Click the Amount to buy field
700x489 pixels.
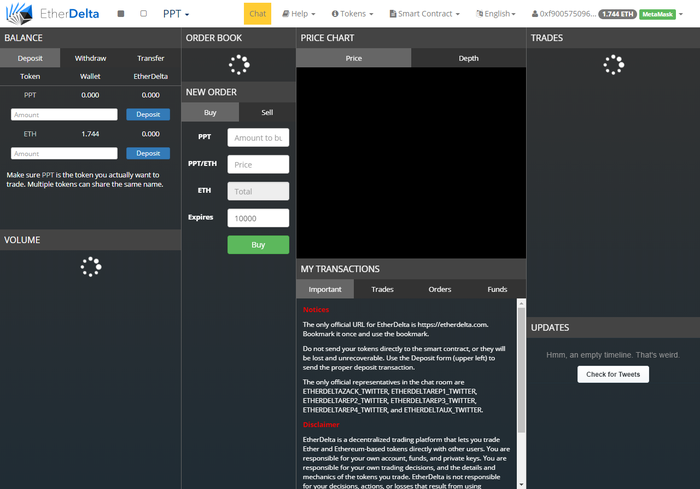tap(258, 138)
